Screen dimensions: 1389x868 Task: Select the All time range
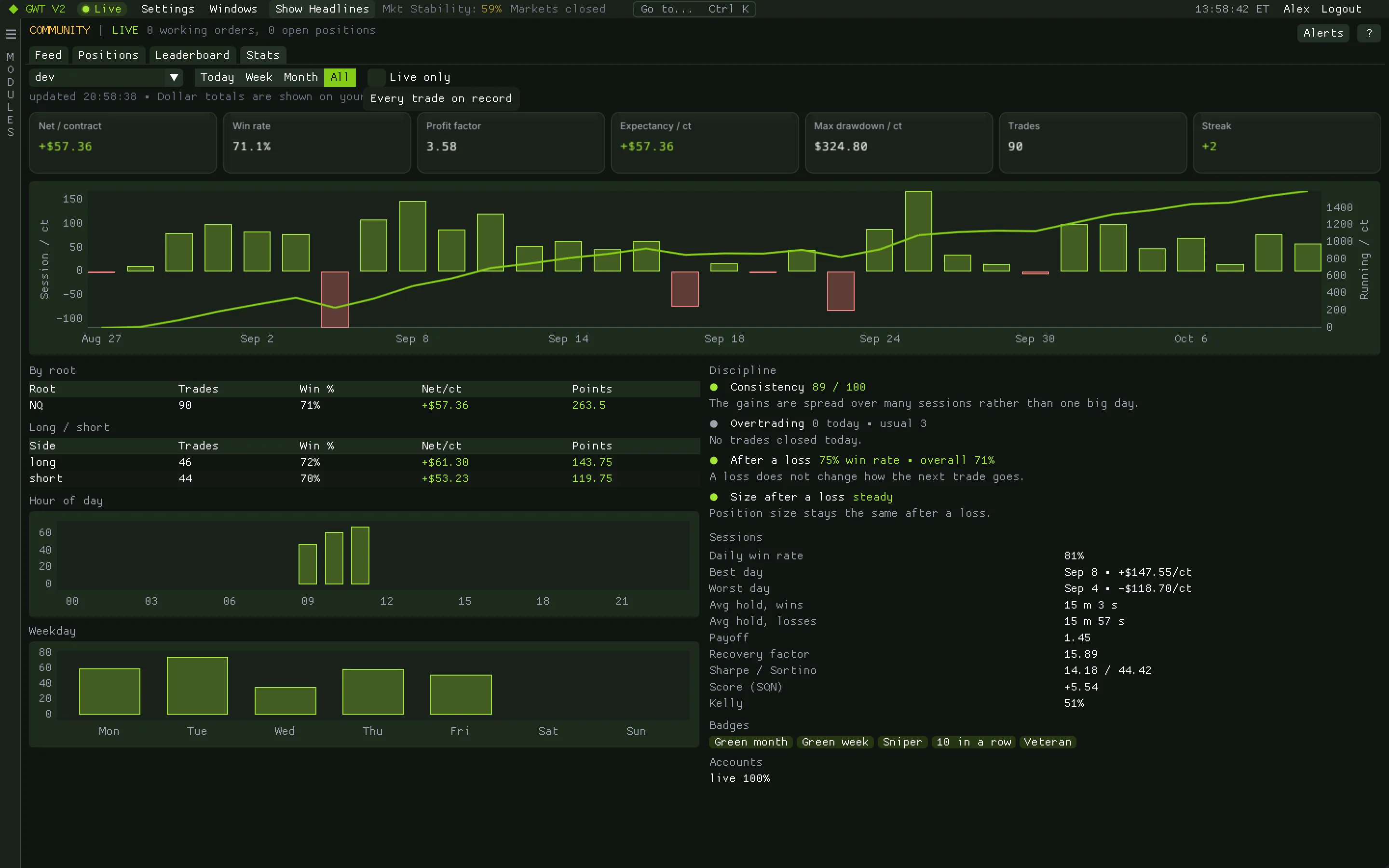(339, 78)
